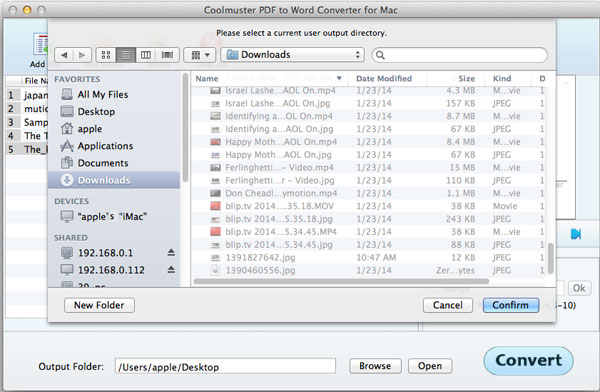Select blip.tv 2014....35.18.MOV file
600x392 pixels.
coord(368,206)
